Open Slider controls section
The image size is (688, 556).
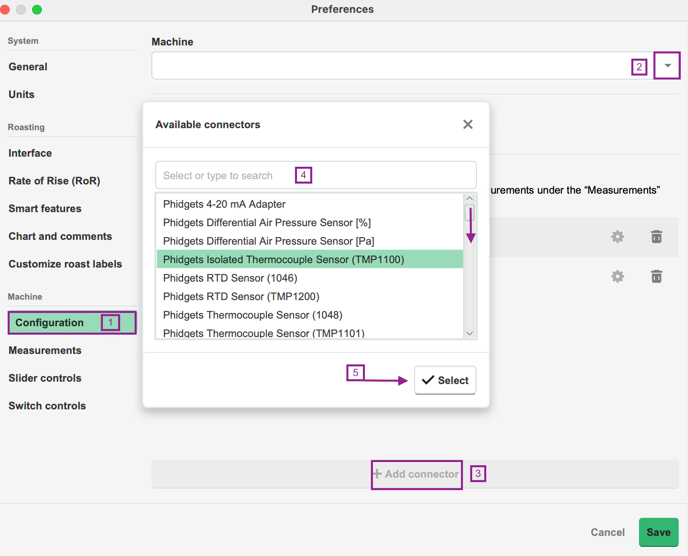pyautogui.click(x=45, y=378)
